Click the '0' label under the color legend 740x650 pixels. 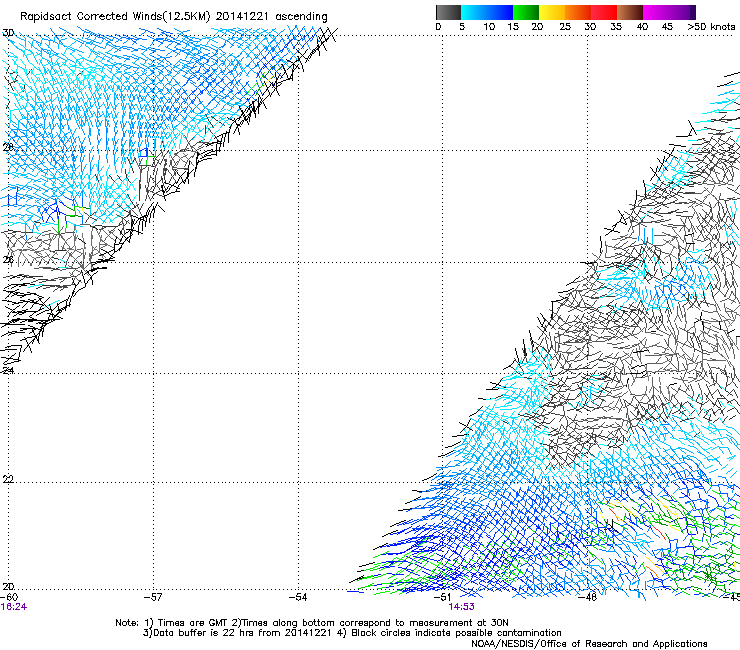pos(438,26)
